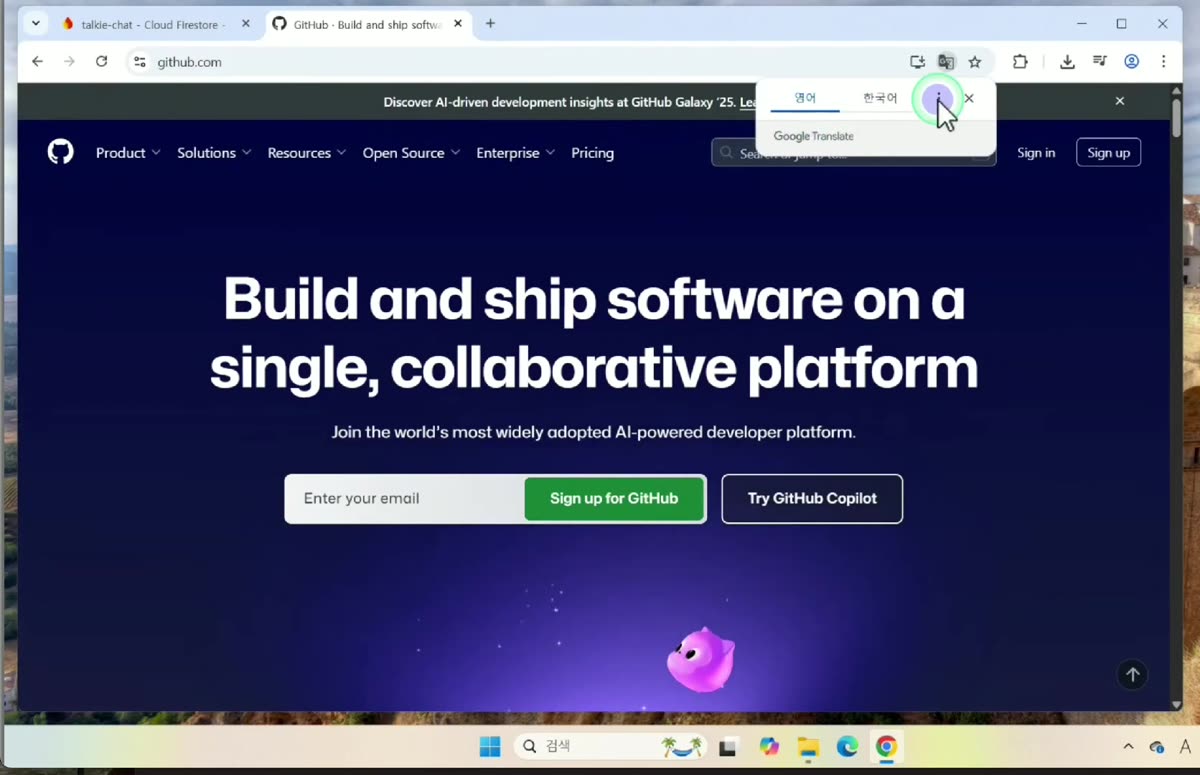Dismiss the GitHub Galaxy announcement banner

[1120, 101]
